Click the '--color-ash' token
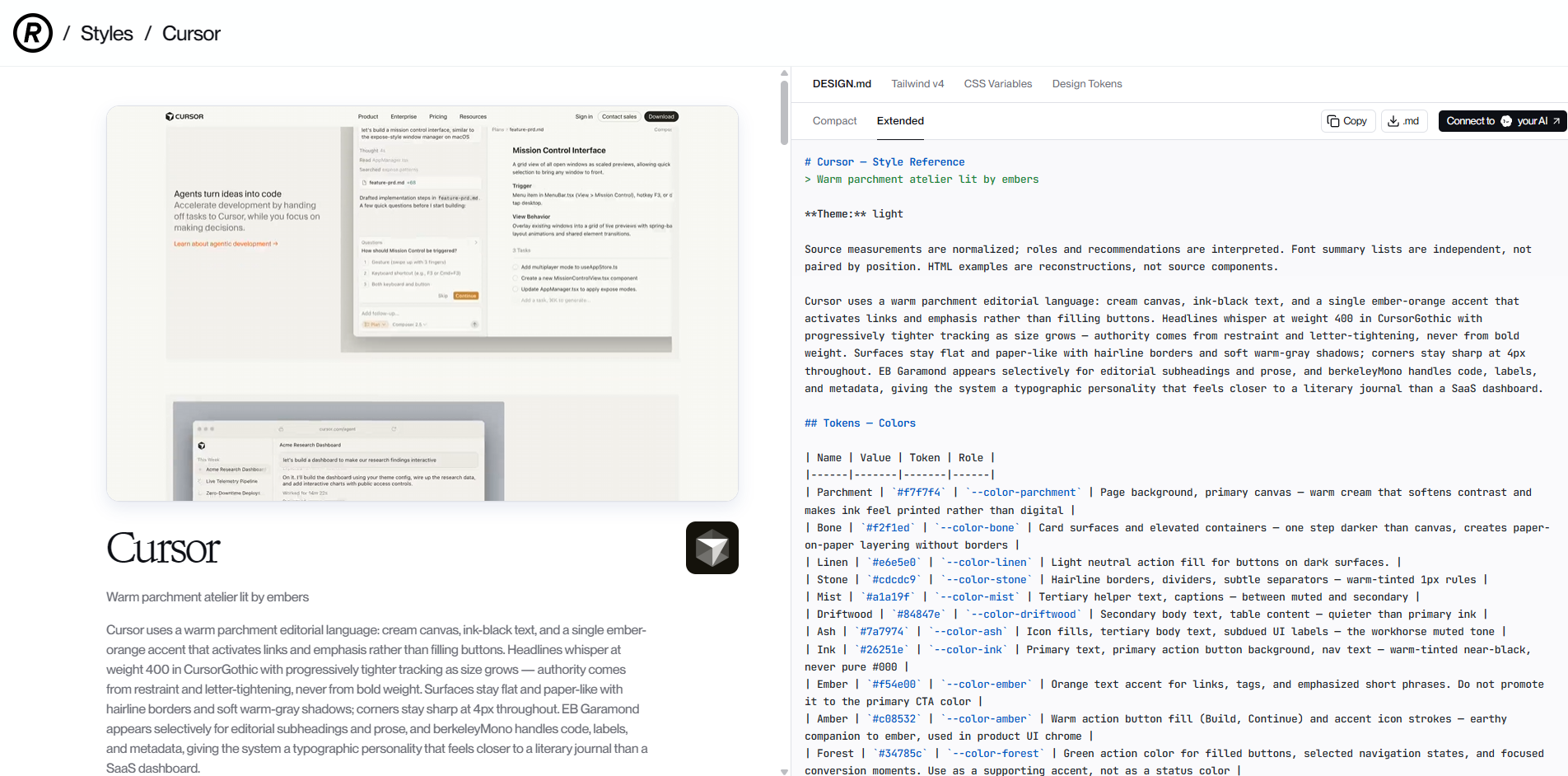Screen dimensions: 1568x776 coord(968,632)
